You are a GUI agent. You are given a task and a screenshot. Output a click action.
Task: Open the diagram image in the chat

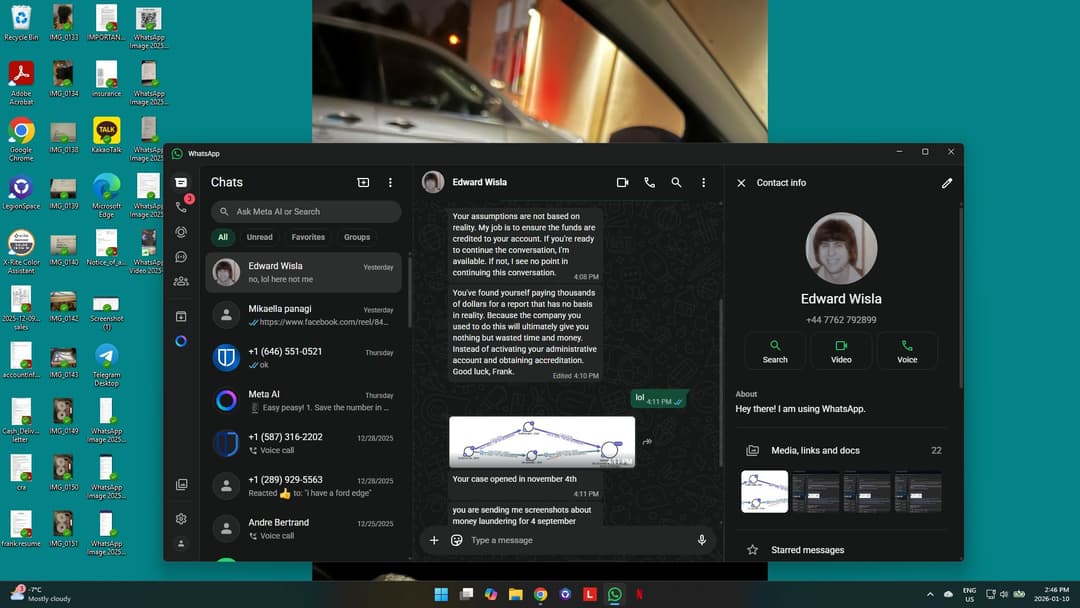[x=542, y=442]
